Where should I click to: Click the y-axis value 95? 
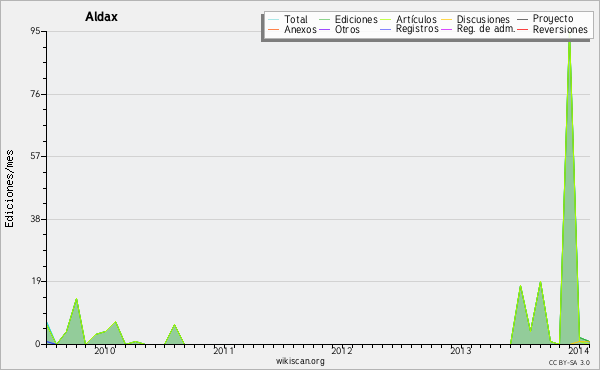pyautogui.click(x=35, y=31)
